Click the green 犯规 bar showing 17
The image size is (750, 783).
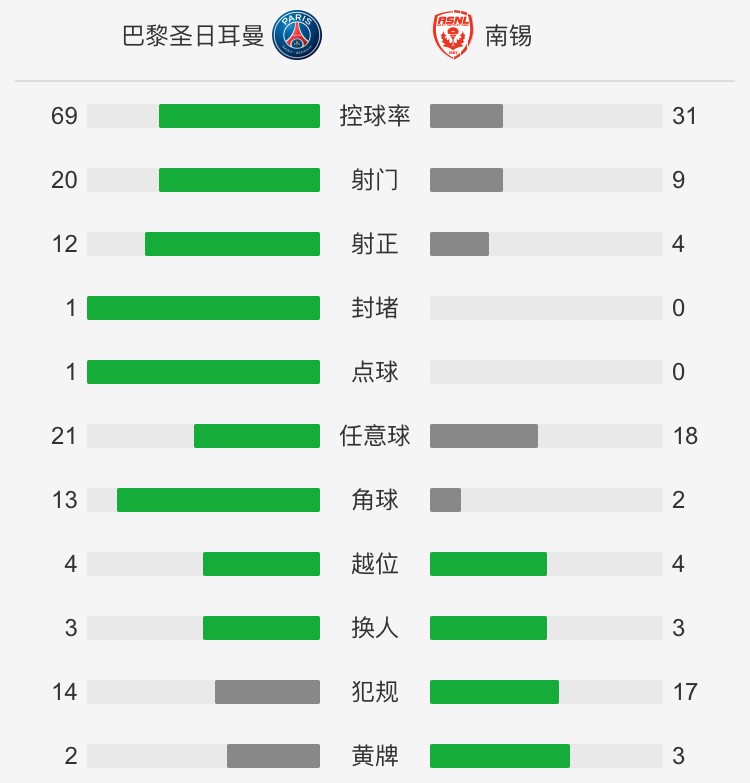pyautogui.click(x=494, y=692)
